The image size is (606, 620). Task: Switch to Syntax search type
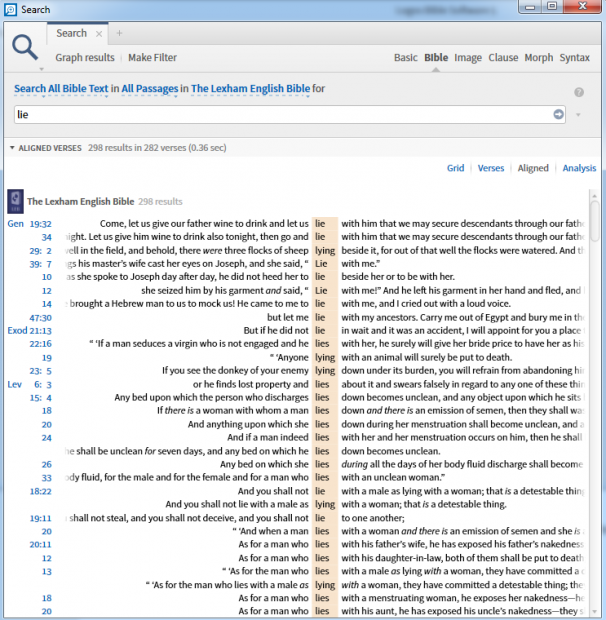(574, 58)
